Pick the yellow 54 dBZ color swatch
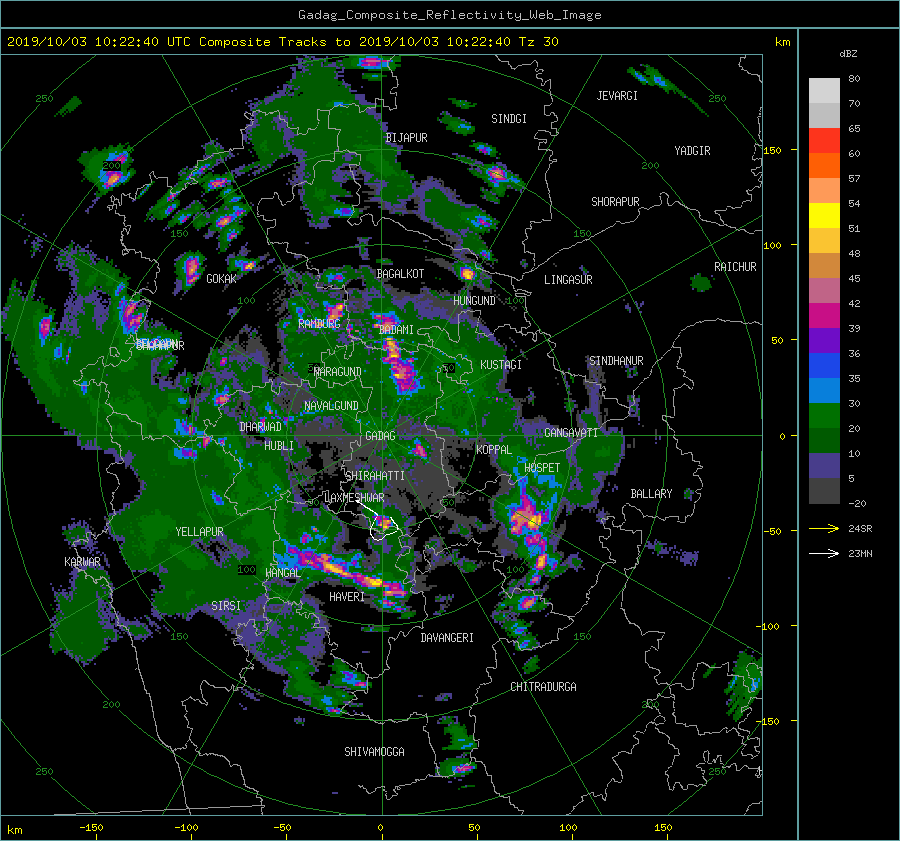This screenshot has height=841, width=900. click(824, 215)
